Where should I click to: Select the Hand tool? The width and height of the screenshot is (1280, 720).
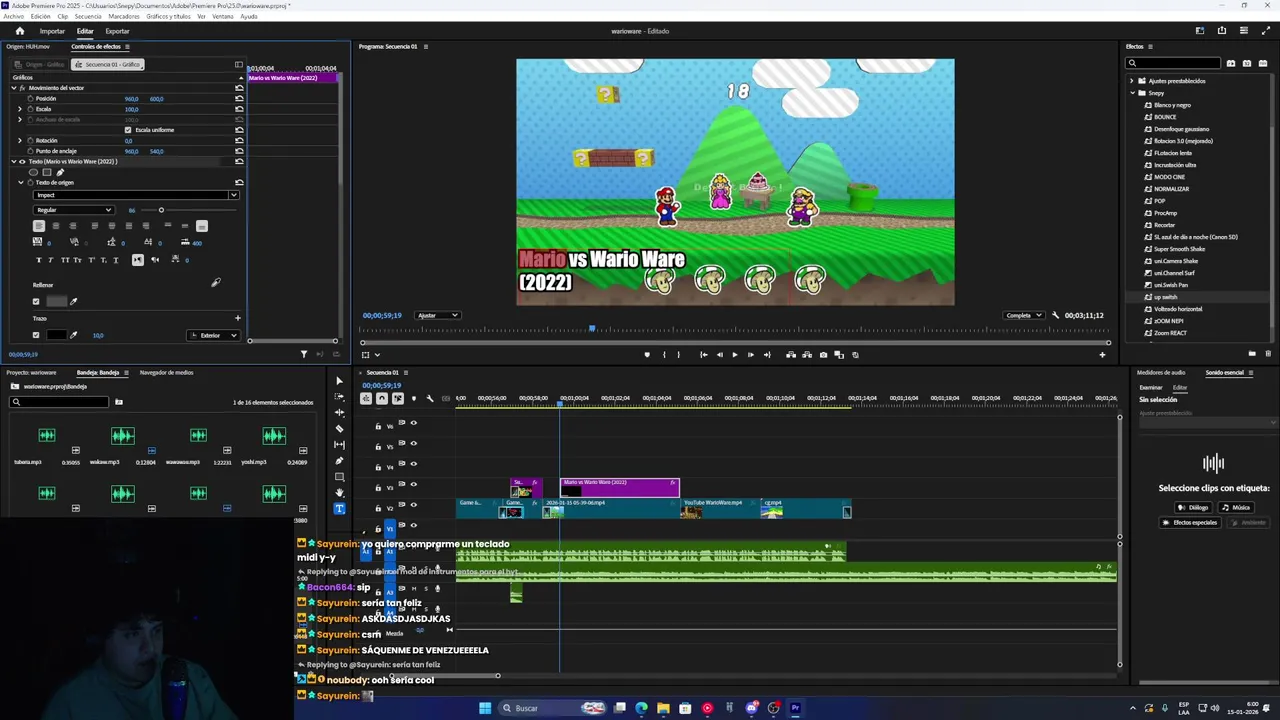point(339,493)
